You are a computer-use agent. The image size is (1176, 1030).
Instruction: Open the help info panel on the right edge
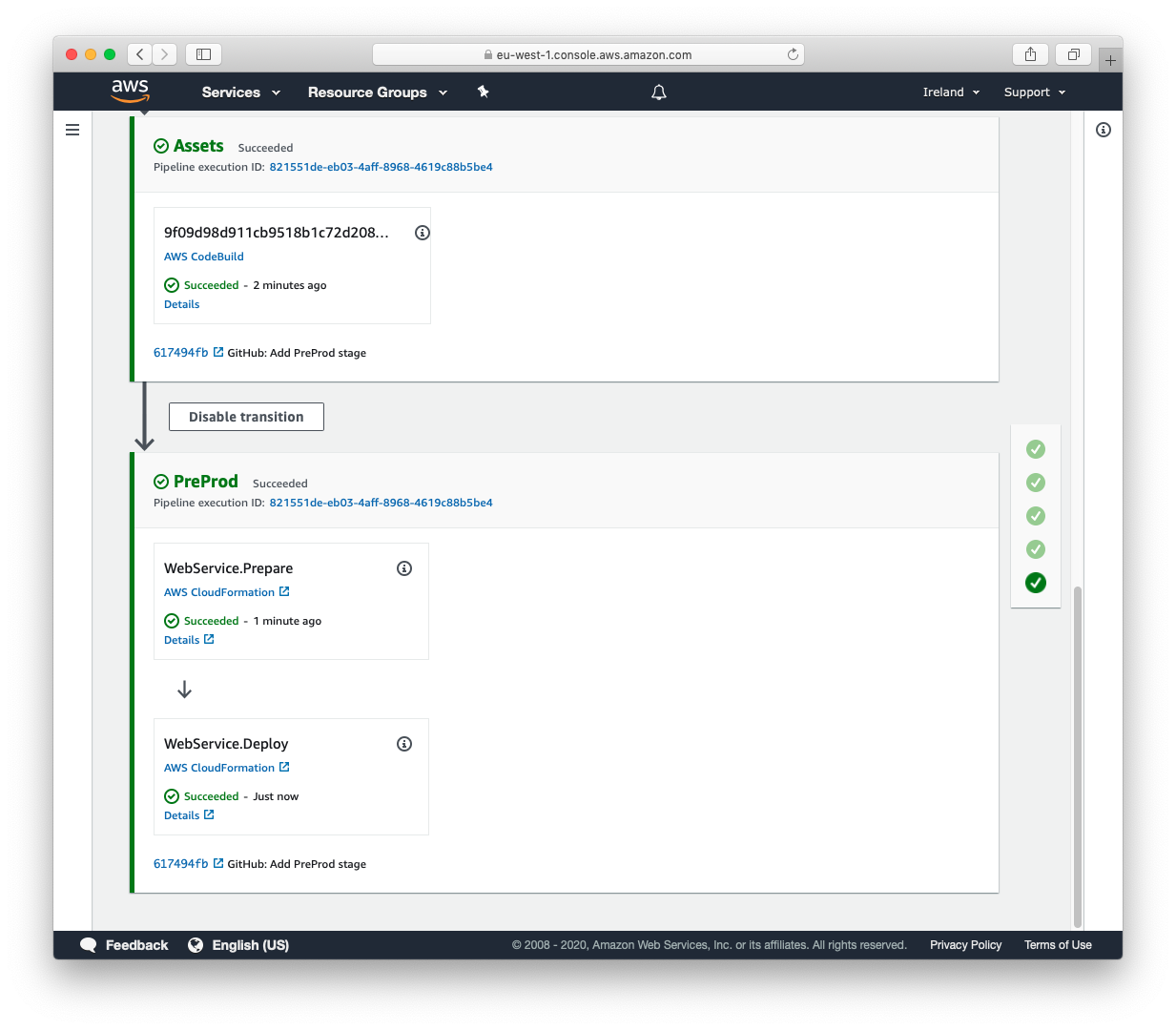tap(1104, 129)
